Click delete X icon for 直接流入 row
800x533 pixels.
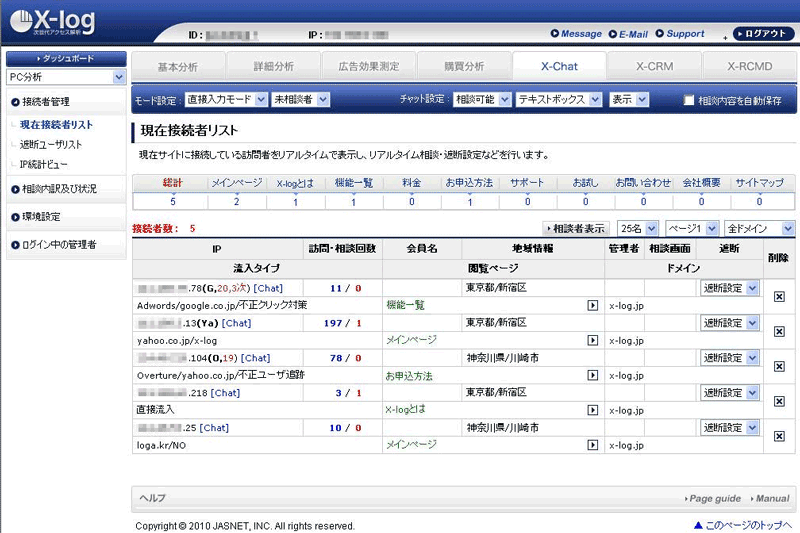click(x=779, y=401)
